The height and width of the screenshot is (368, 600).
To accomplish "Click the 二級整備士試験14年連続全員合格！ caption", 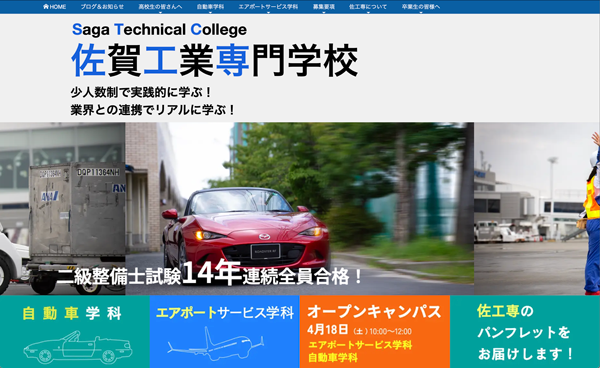I will tap(210, 274).
